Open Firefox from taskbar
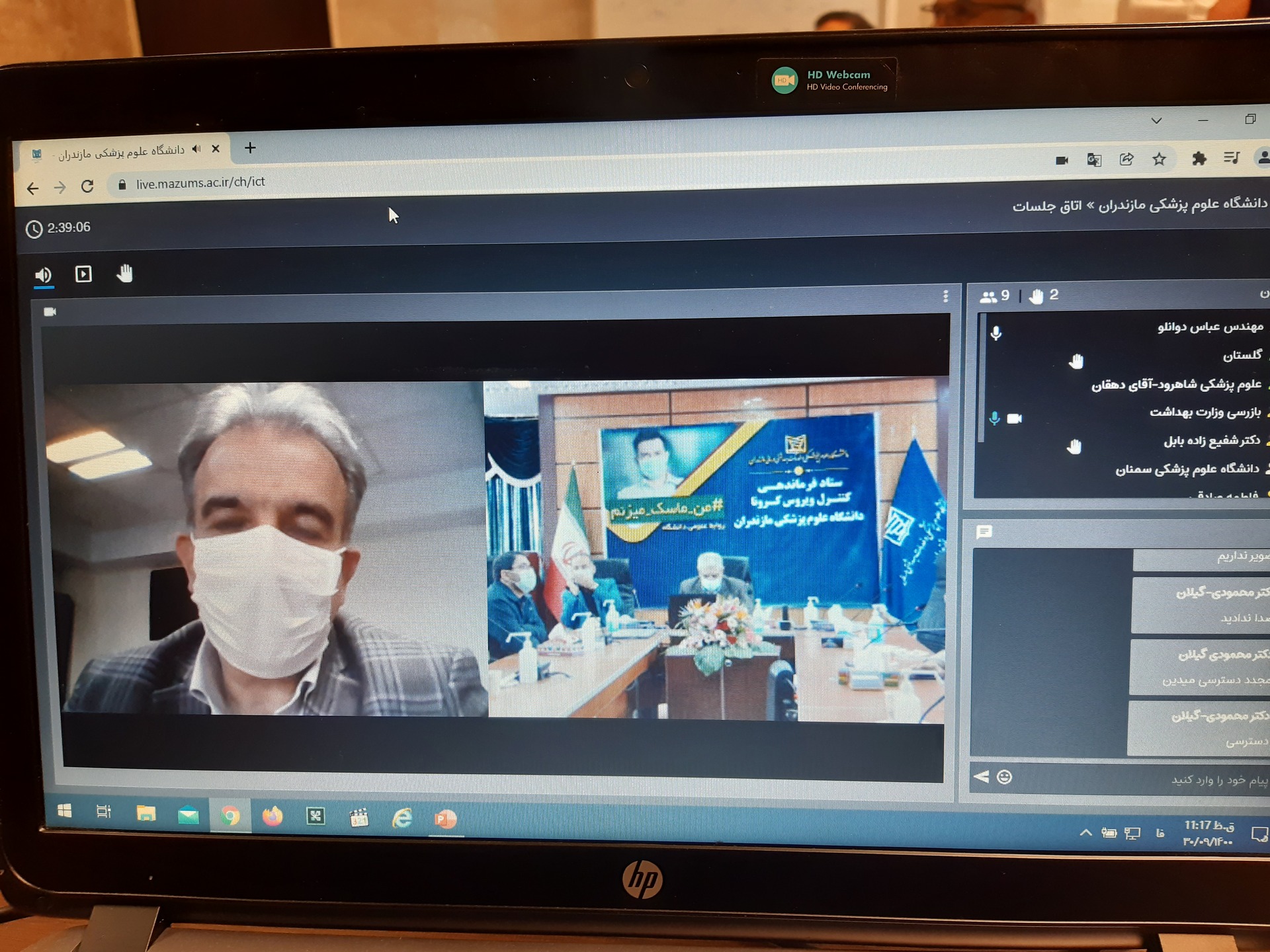This screenshot has height=952, width=1270. tap(273, 816)
